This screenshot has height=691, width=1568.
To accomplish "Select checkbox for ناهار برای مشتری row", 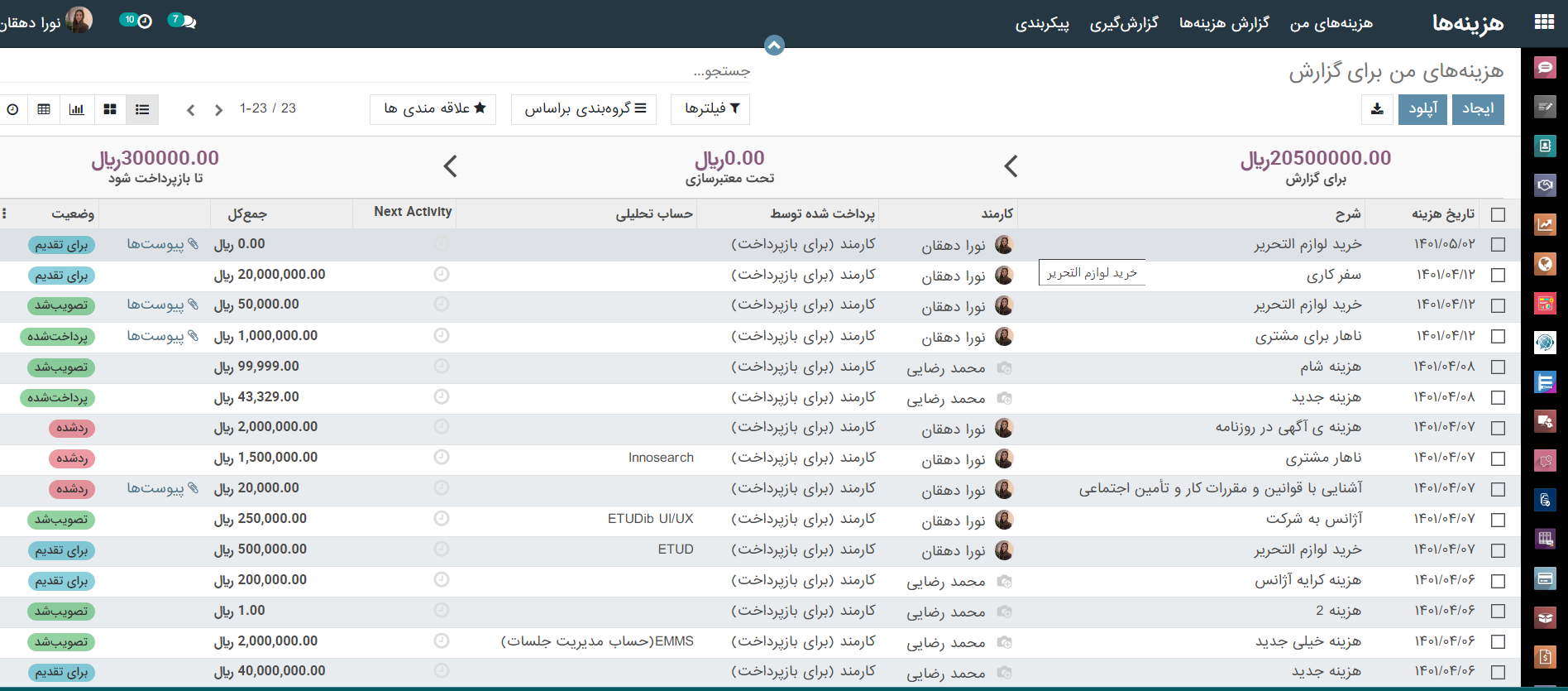I will (1498, 336).
